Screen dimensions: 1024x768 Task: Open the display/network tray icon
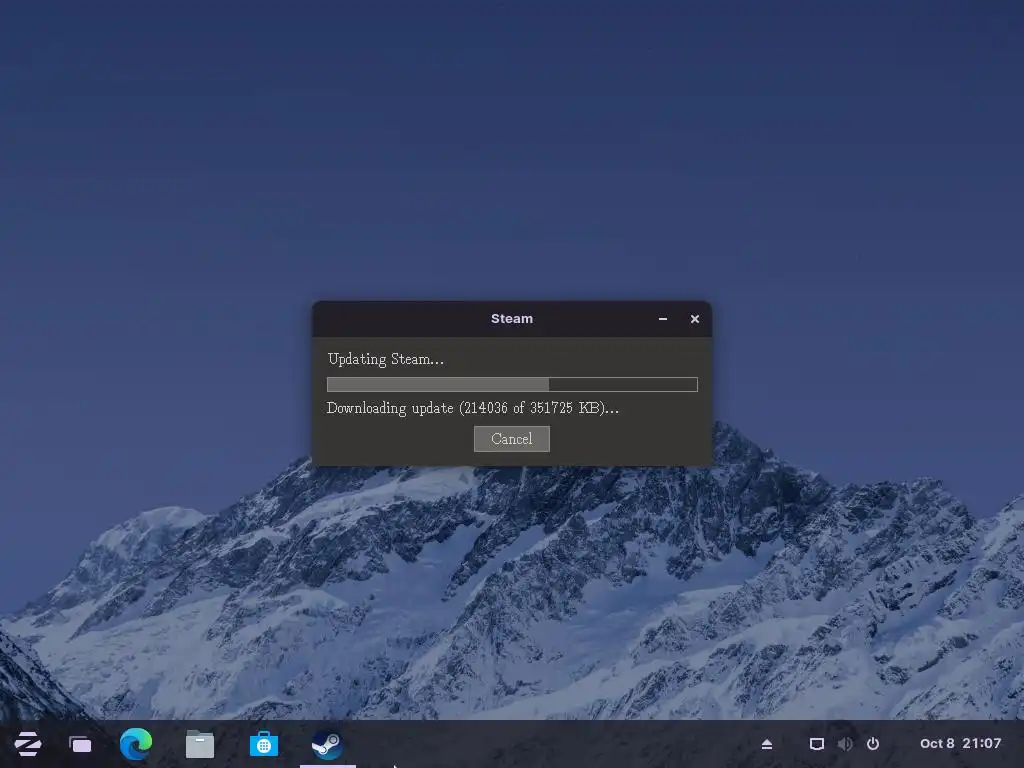coord(817,744)
